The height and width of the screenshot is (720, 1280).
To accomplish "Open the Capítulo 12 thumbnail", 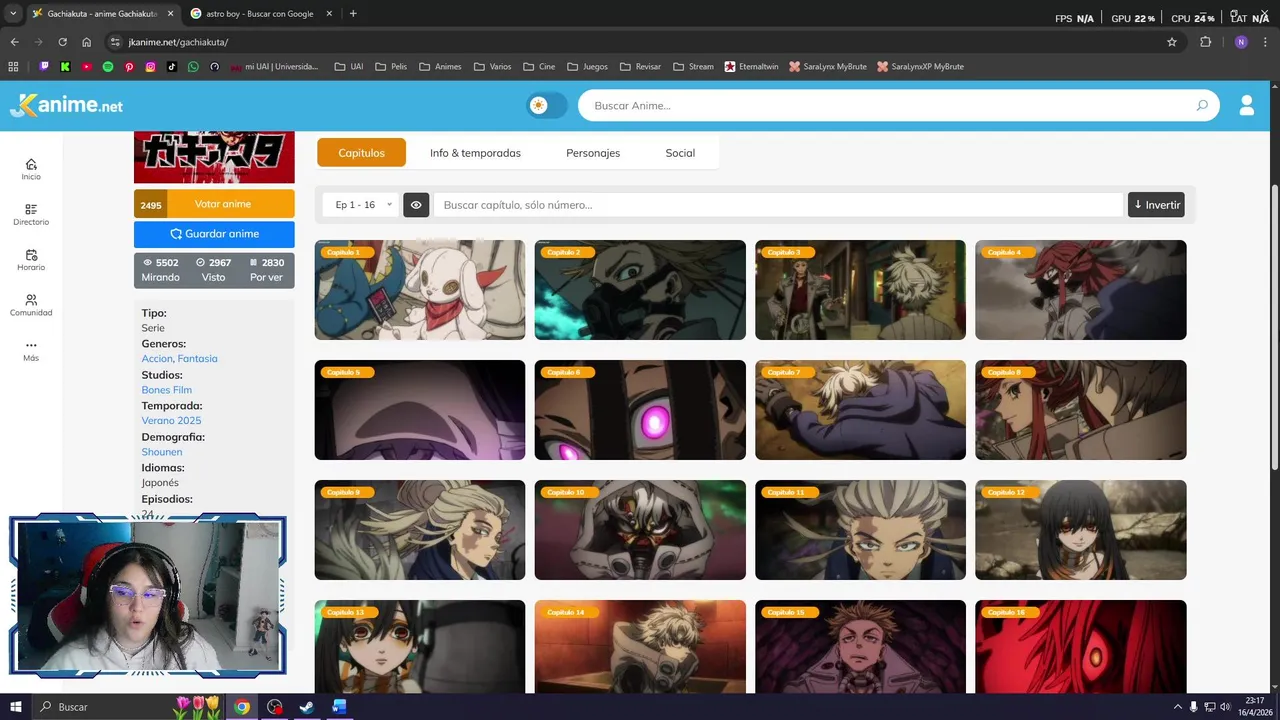I will point(1081,530).
